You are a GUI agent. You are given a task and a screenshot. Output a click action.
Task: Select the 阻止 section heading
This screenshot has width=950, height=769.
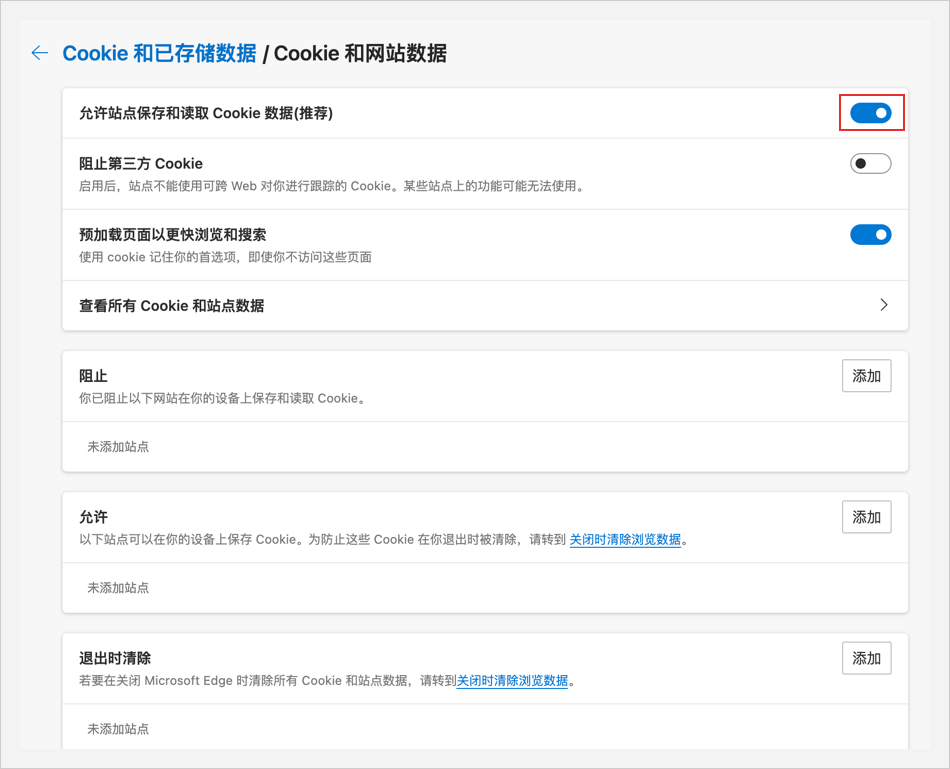(x=93, y=376)
